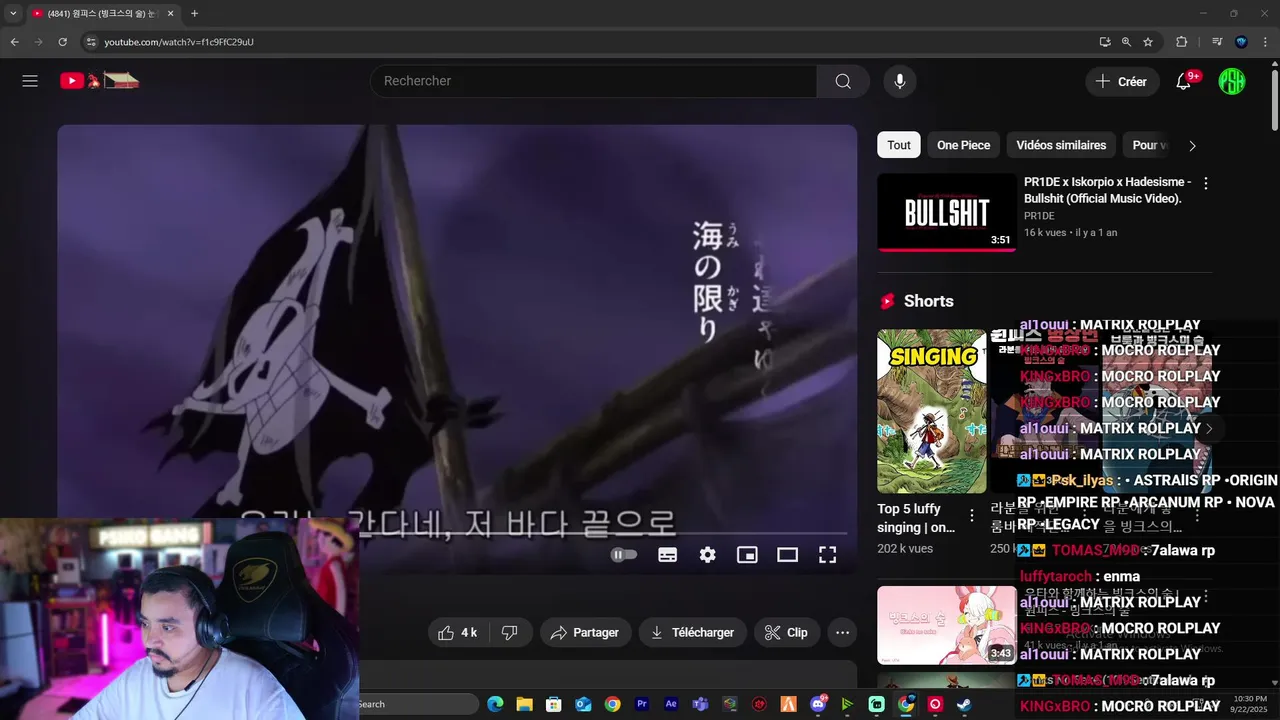Click the site information icon in address bar
The height and width of the screenshot is (720, 1280).
(x=91, y=42)
